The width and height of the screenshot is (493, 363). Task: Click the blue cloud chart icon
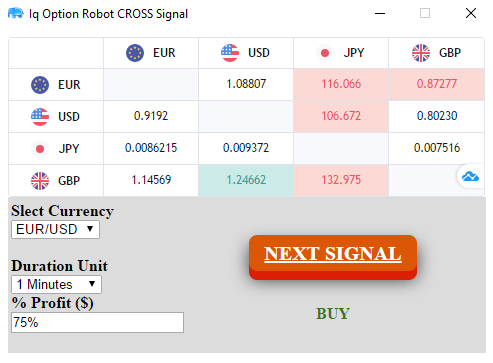470,176
